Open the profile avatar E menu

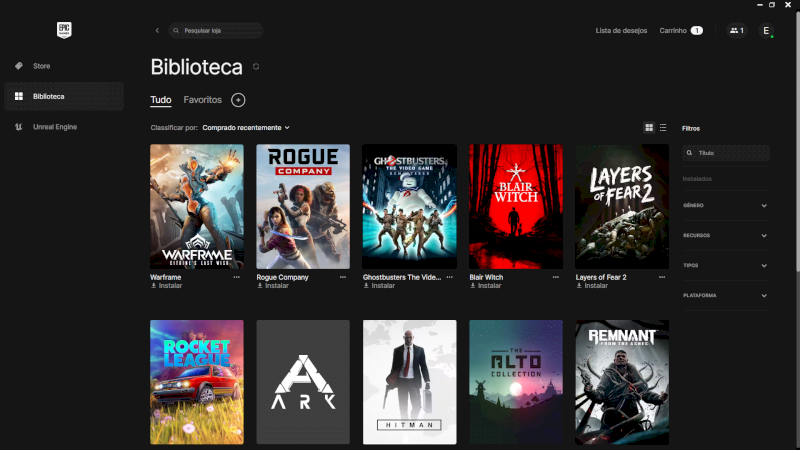pos(766,31)
